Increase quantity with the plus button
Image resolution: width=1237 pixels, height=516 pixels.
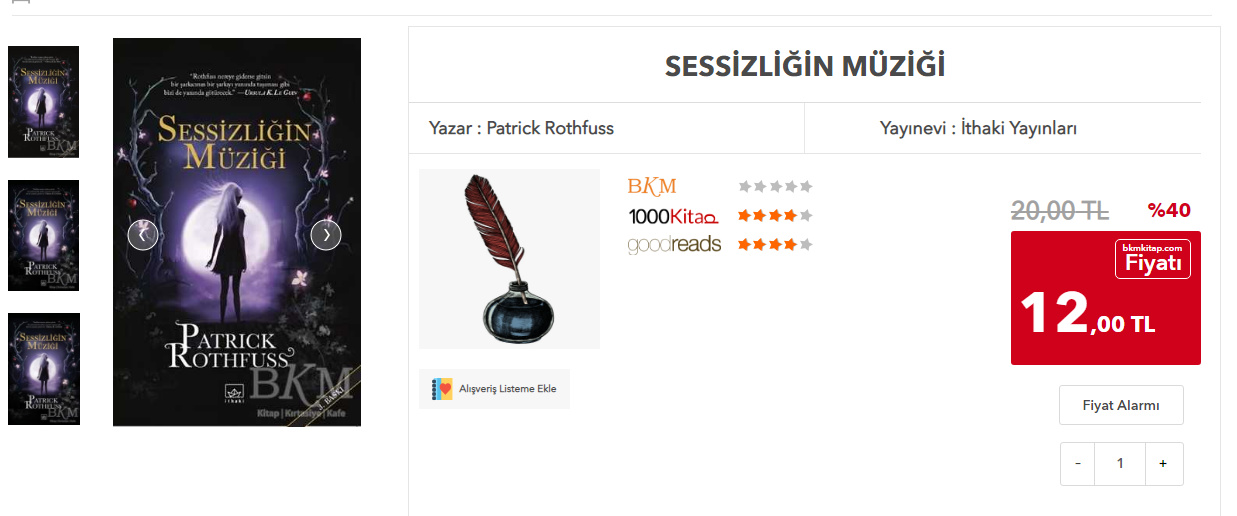click(1163, 464)
